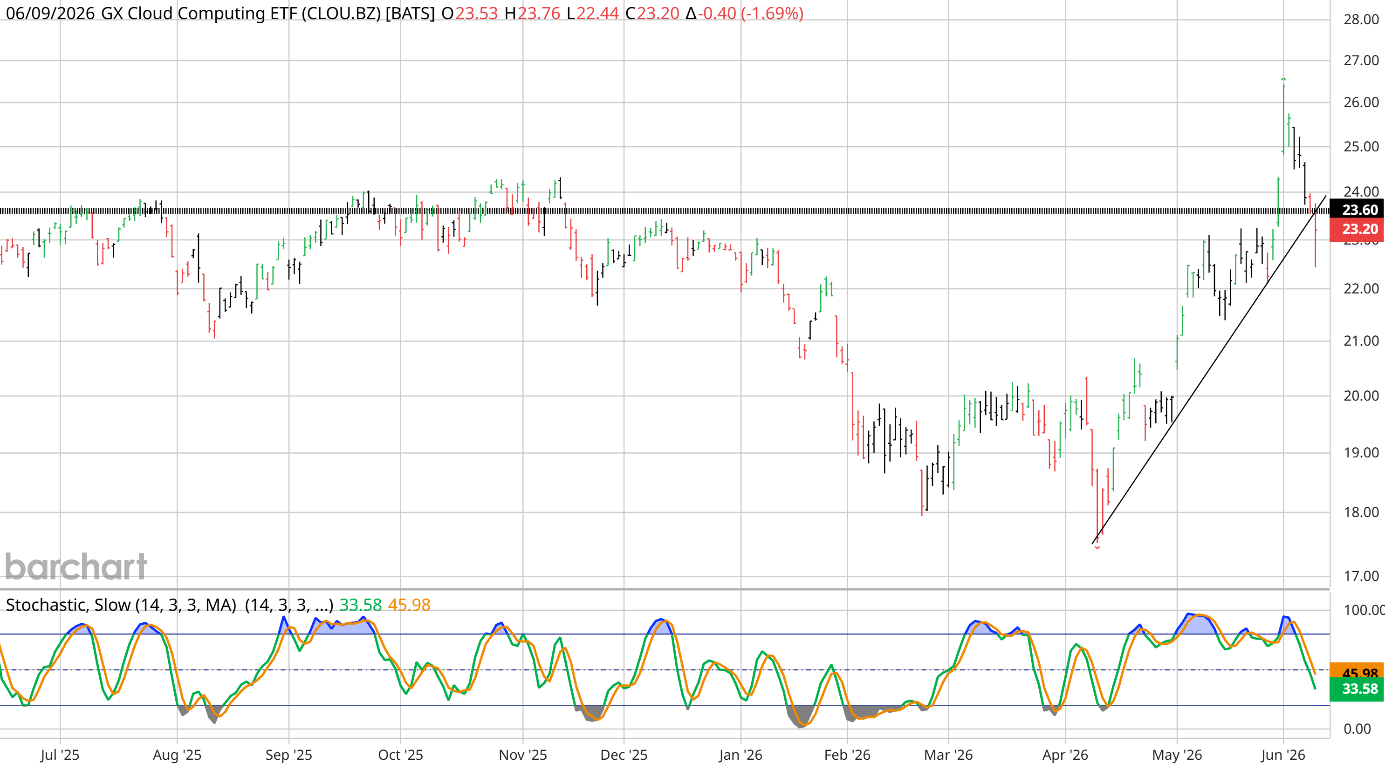The image size is (1385, 770).
Task: Click the 18.00 price axis label
Action: click(x=1362, y=513)
